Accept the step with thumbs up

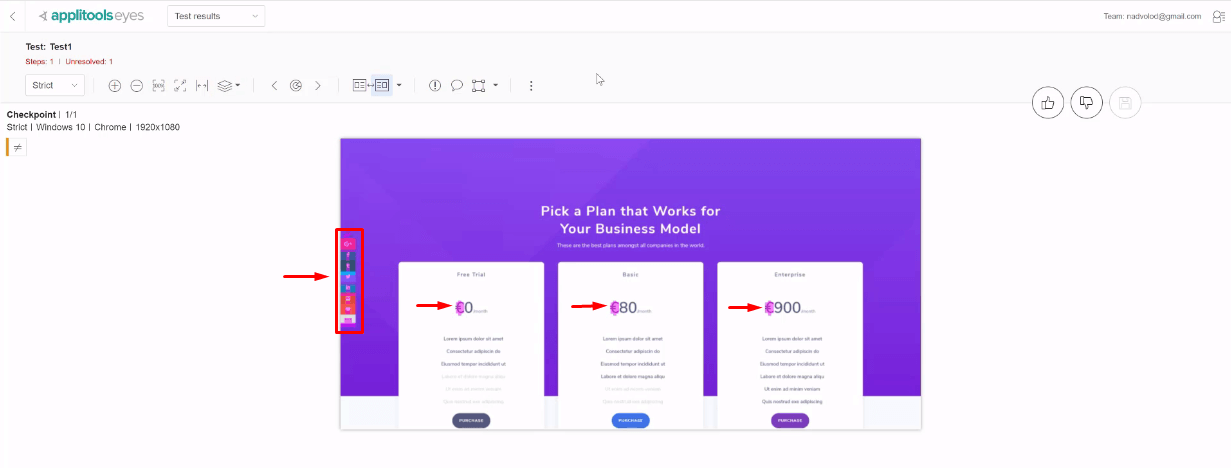click(1048, 102)
